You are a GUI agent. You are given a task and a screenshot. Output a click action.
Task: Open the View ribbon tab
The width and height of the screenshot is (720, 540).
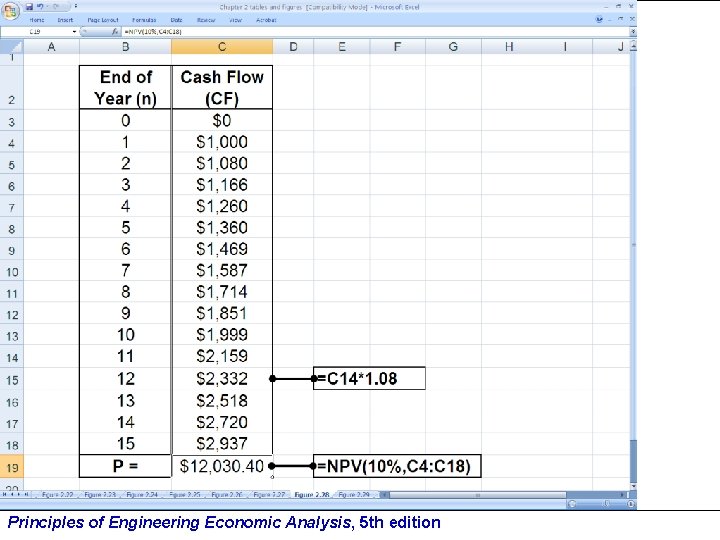pyautogui.click(x=236, y=20)
